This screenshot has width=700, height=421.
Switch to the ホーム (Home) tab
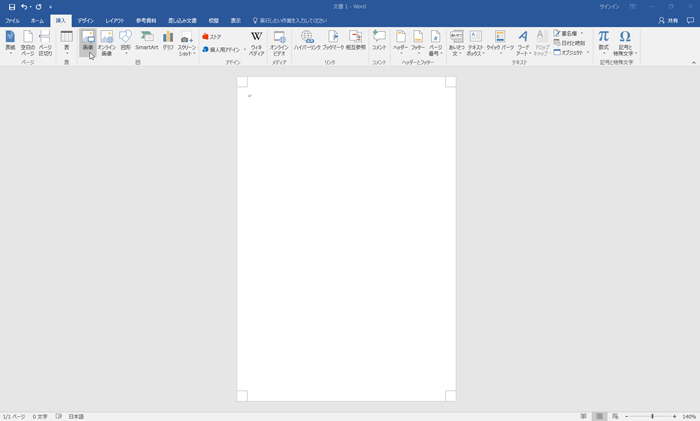tap(37, 20)
